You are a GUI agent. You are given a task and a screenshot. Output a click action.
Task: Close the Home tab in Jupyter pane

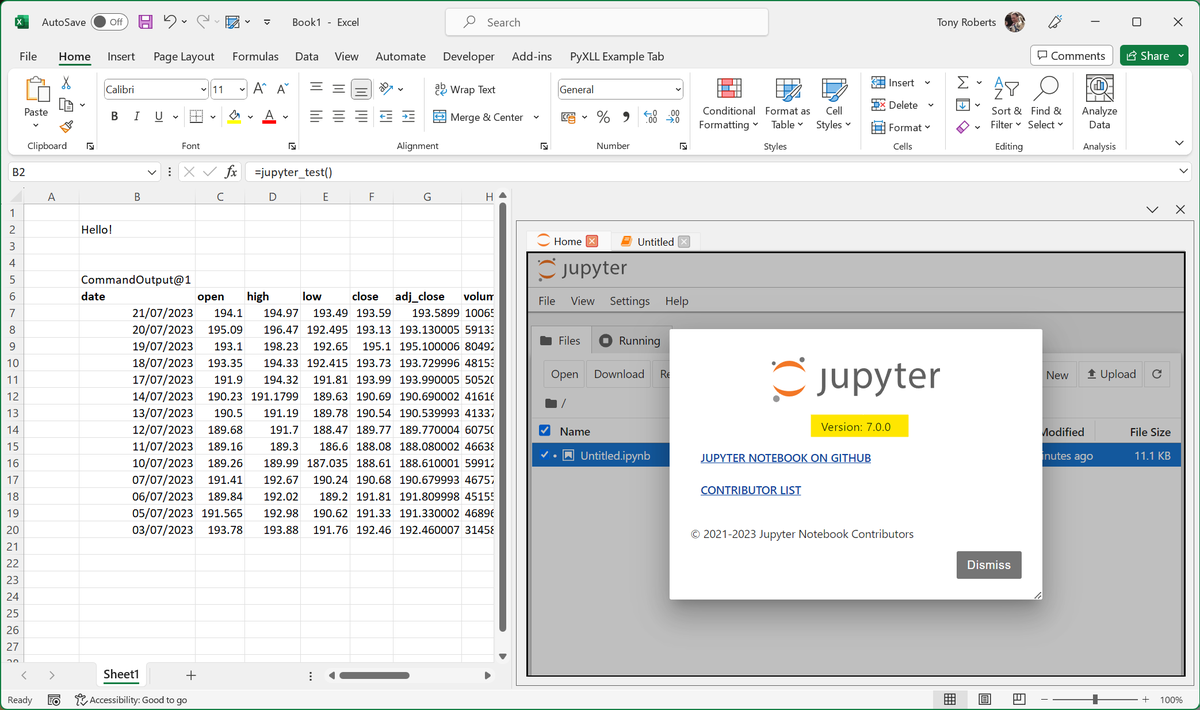click(x=592, y=241)
